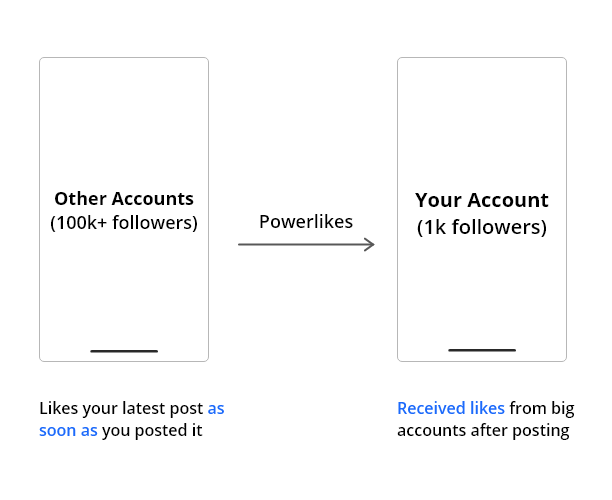Click the word "posting" in the right caption
The width and height of the screenshot is (612, 500).
click(x=541, y=431)
